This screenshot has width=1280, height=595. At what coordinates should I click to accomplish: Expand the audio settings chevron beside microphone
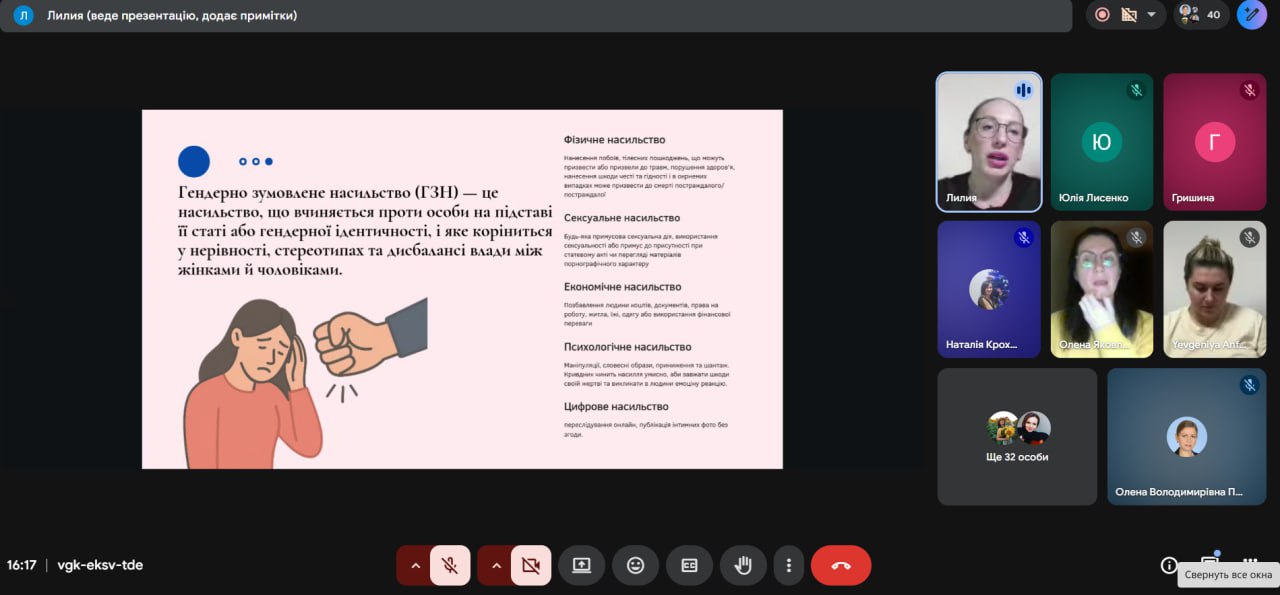(x=414, y=565)
